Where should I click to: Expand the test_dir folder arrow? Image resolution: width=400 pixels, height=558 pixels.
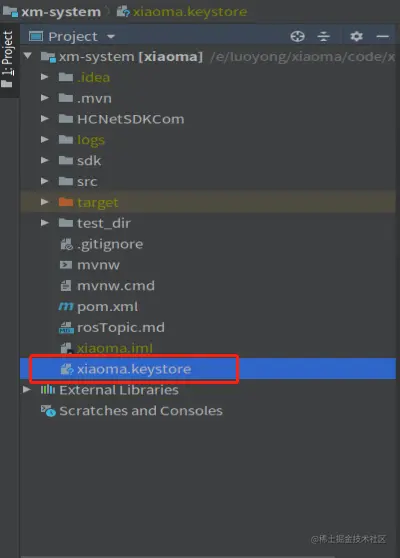click(44, 223)
